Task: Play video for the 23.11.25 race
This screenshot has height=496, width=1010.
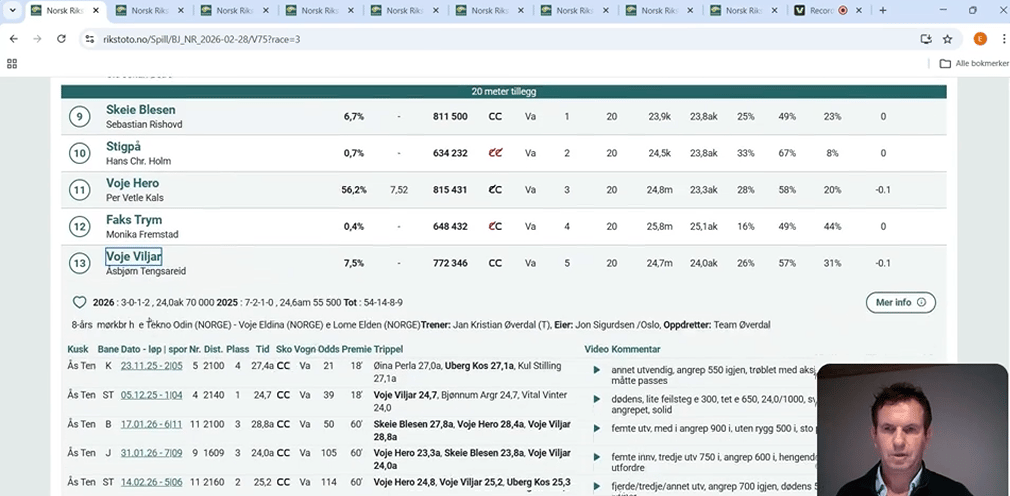Action: coord(597,370)
